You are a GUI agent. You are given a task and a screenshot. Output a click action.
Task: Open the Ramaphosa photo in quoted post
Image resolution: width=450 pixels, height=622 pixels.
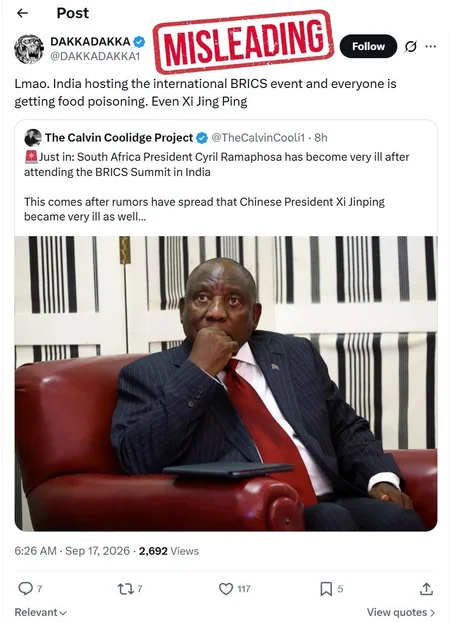point(226,383)
